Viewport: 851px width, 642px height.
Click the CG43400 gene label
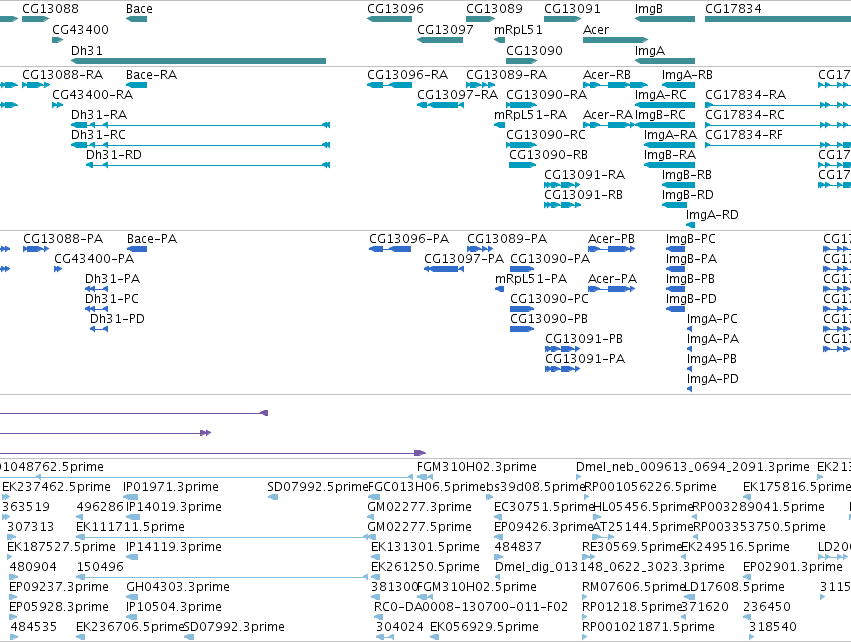(80, 29)
